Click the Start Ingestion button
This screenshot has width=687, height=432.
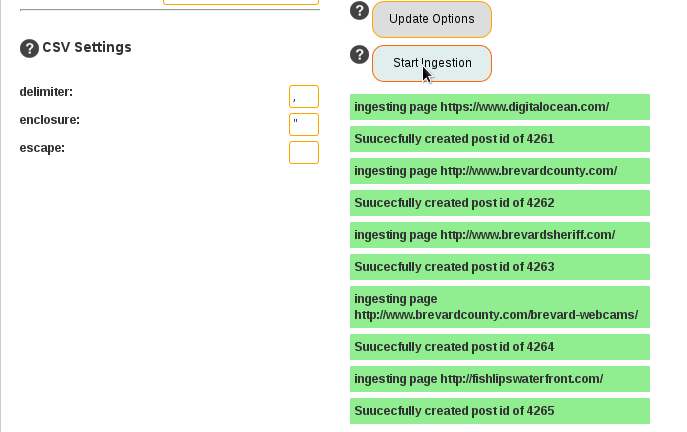point(432,63)
